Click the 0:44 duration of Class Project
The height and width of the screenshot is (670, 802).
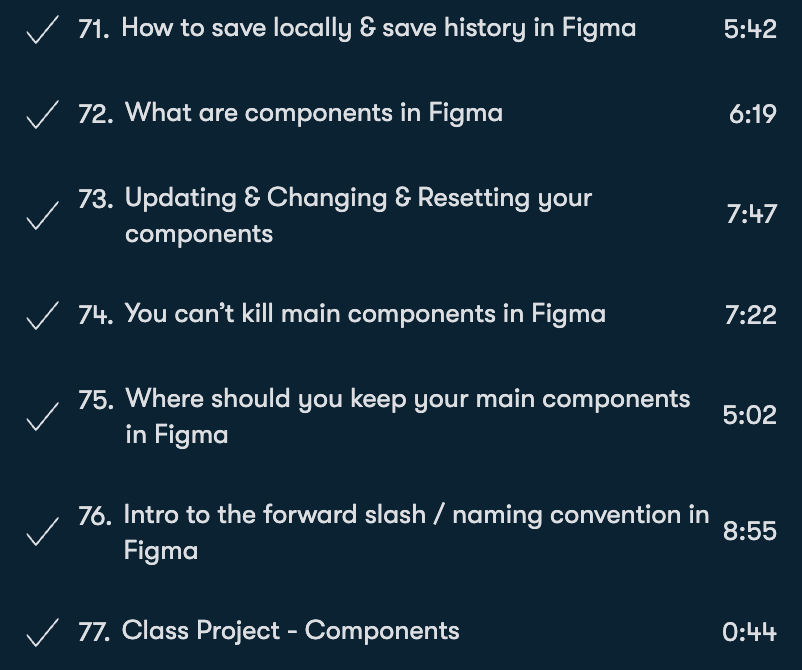coord(749,632)
